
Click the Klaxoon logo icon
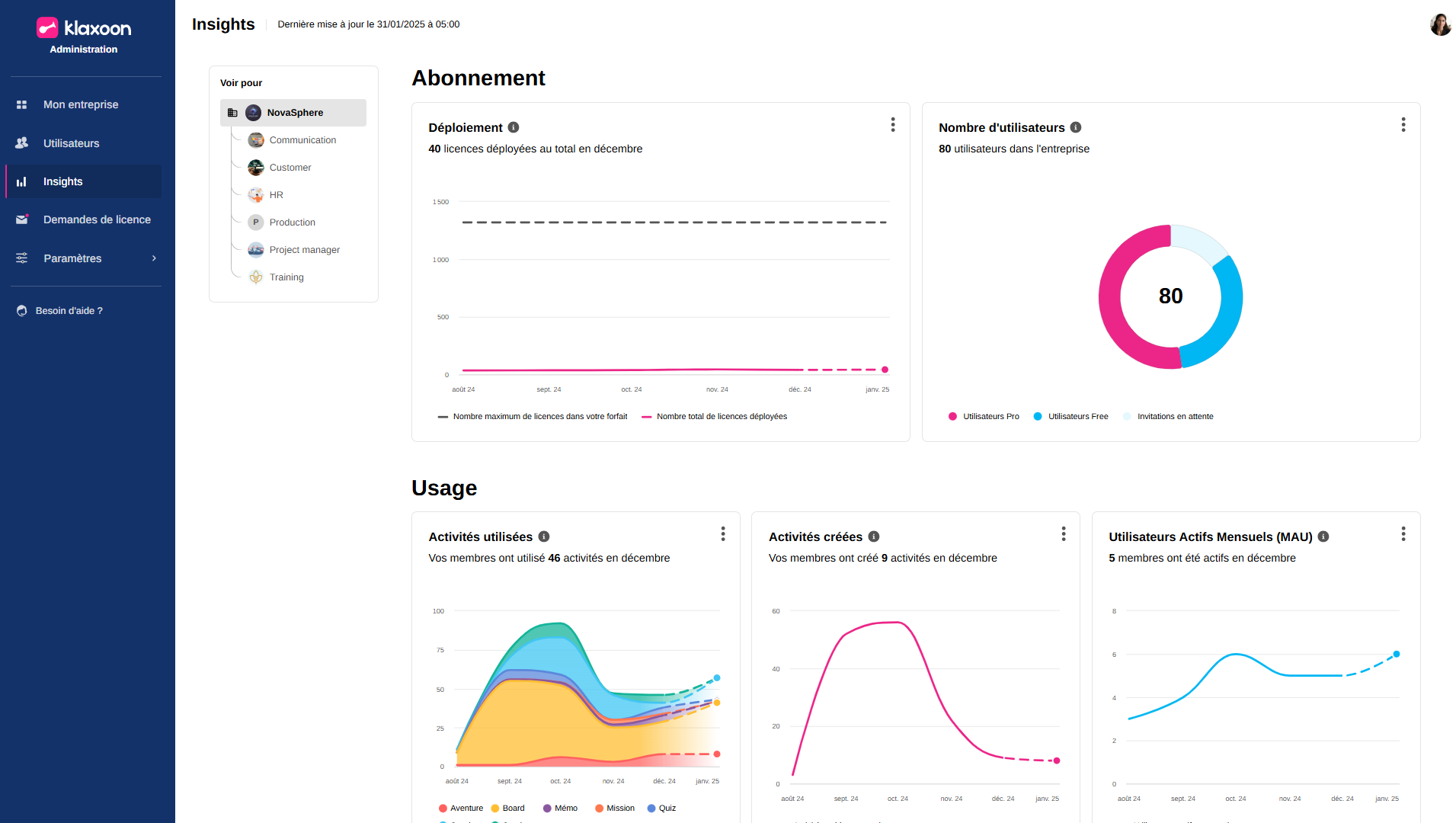(47, 28)
